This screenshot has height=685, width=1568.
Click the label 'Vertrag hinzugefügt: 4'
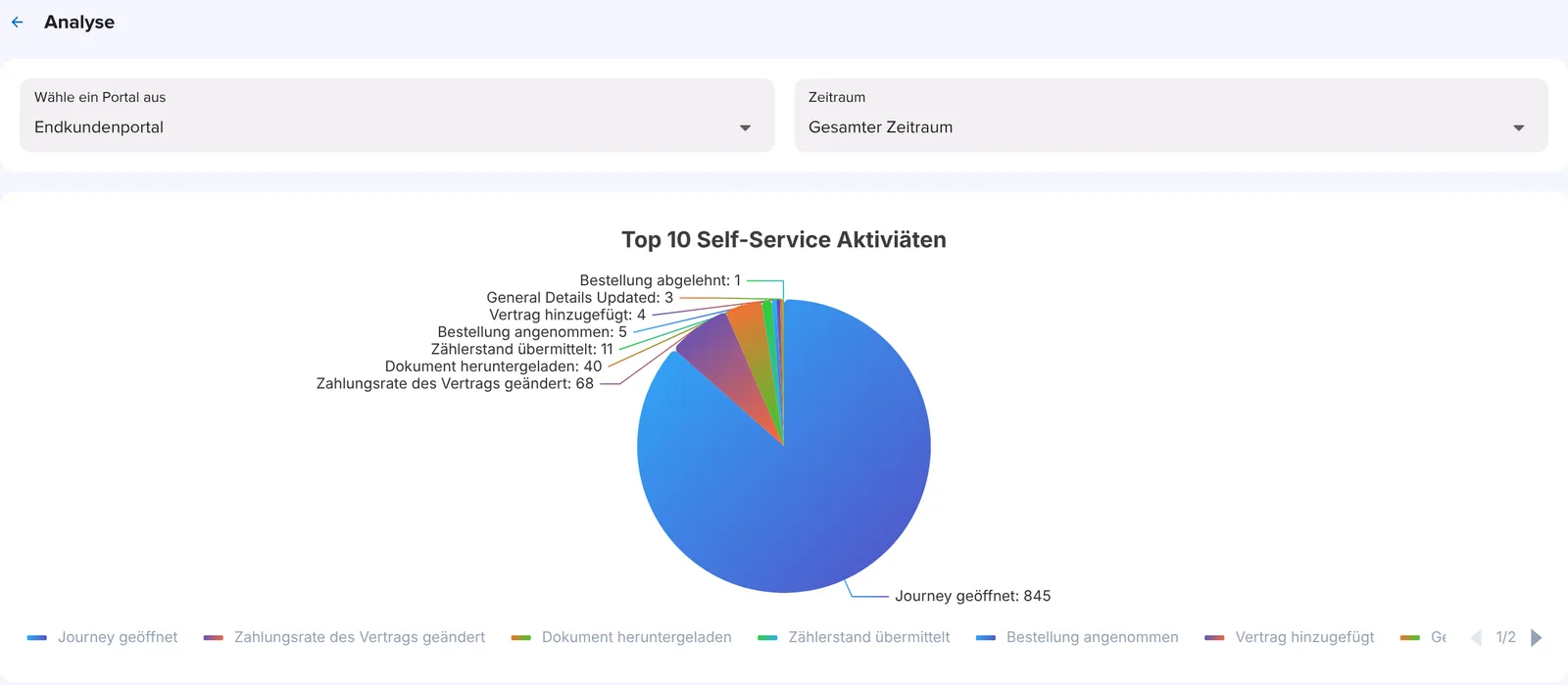tap(567, 315)
